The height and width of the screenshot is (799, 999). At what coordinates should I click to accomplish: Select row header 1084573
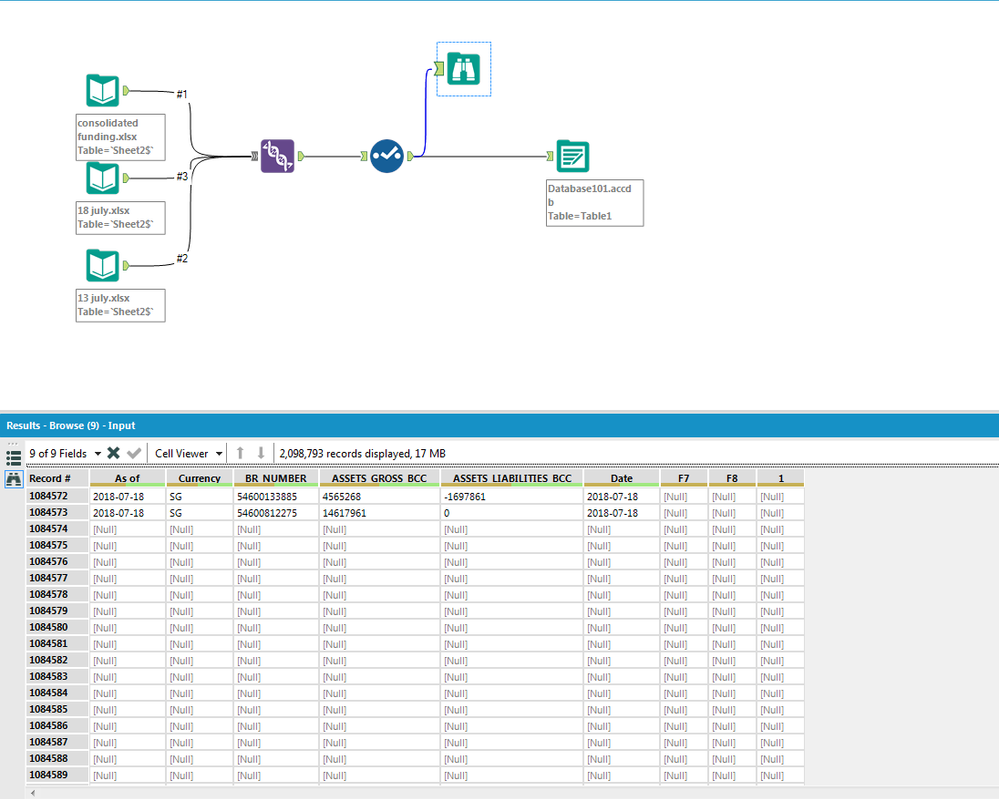[56, 512]
